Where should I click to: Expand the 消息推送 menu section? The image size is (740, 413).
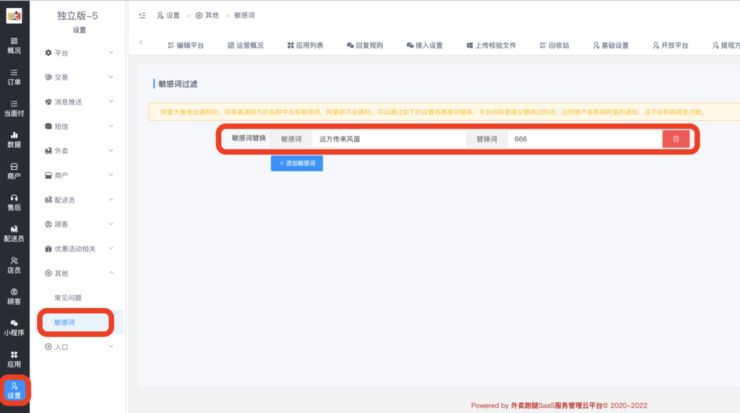pos(79,101)
